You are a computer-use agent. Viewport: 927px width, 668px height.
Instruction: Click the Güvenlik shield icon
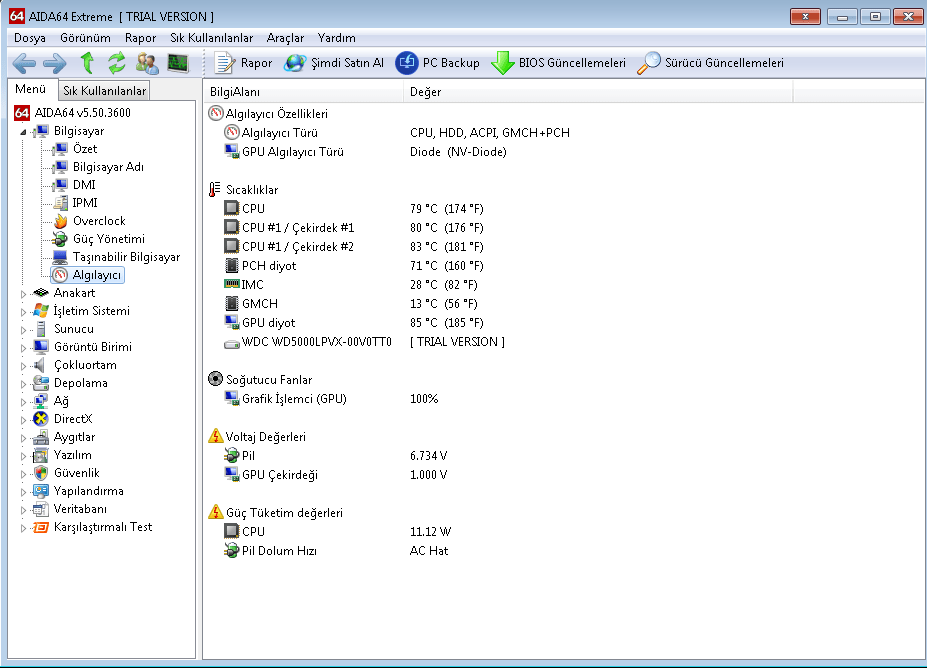coord(41,473)
